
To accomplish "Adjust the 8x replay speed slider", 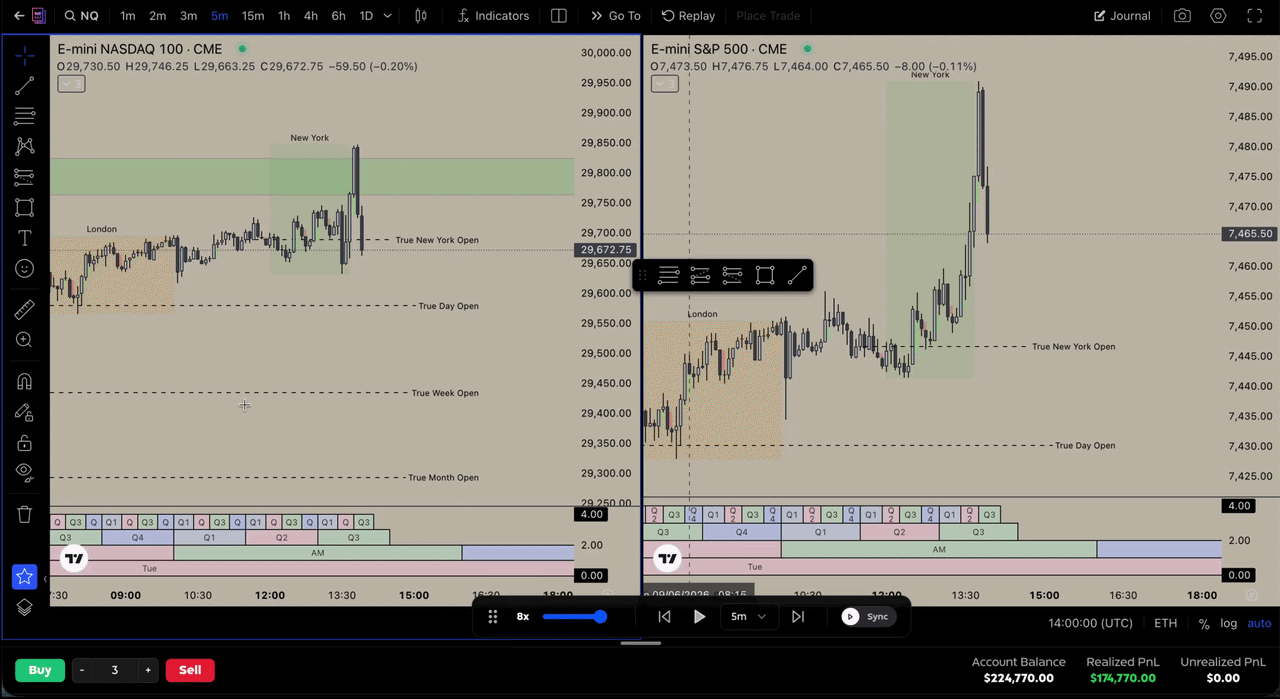I will tap(573, 616).
